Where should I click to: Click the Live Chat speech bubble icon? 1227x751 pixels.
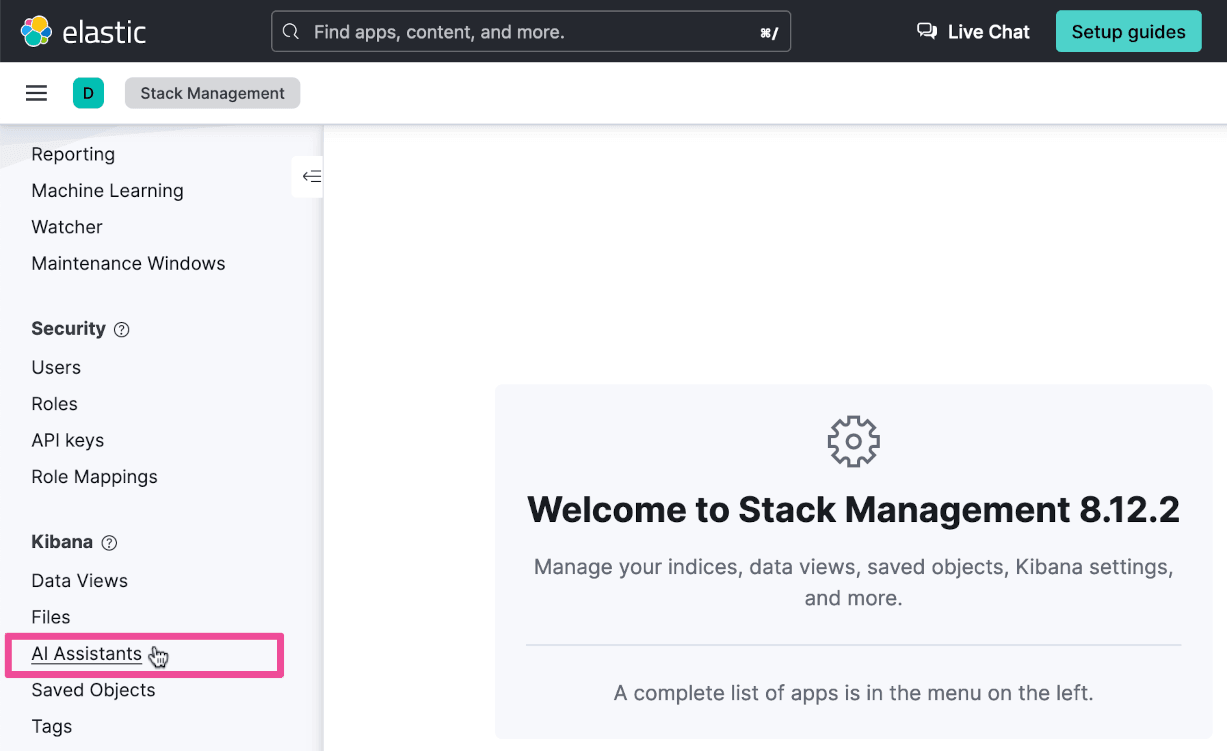pos(926,32)
